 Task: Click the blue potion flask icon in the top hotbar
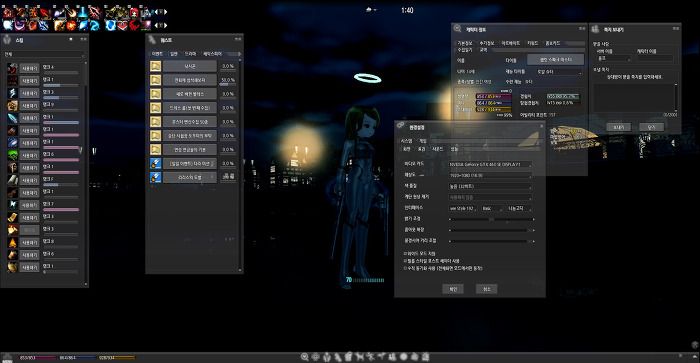(83, 12)
